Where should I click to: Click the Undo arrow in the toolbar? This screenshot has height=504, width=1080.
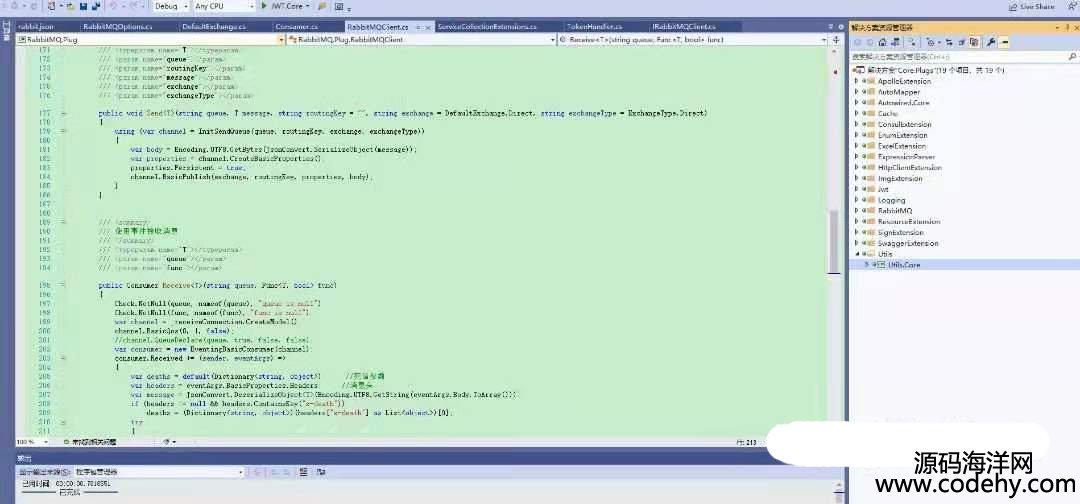point(112,6)
